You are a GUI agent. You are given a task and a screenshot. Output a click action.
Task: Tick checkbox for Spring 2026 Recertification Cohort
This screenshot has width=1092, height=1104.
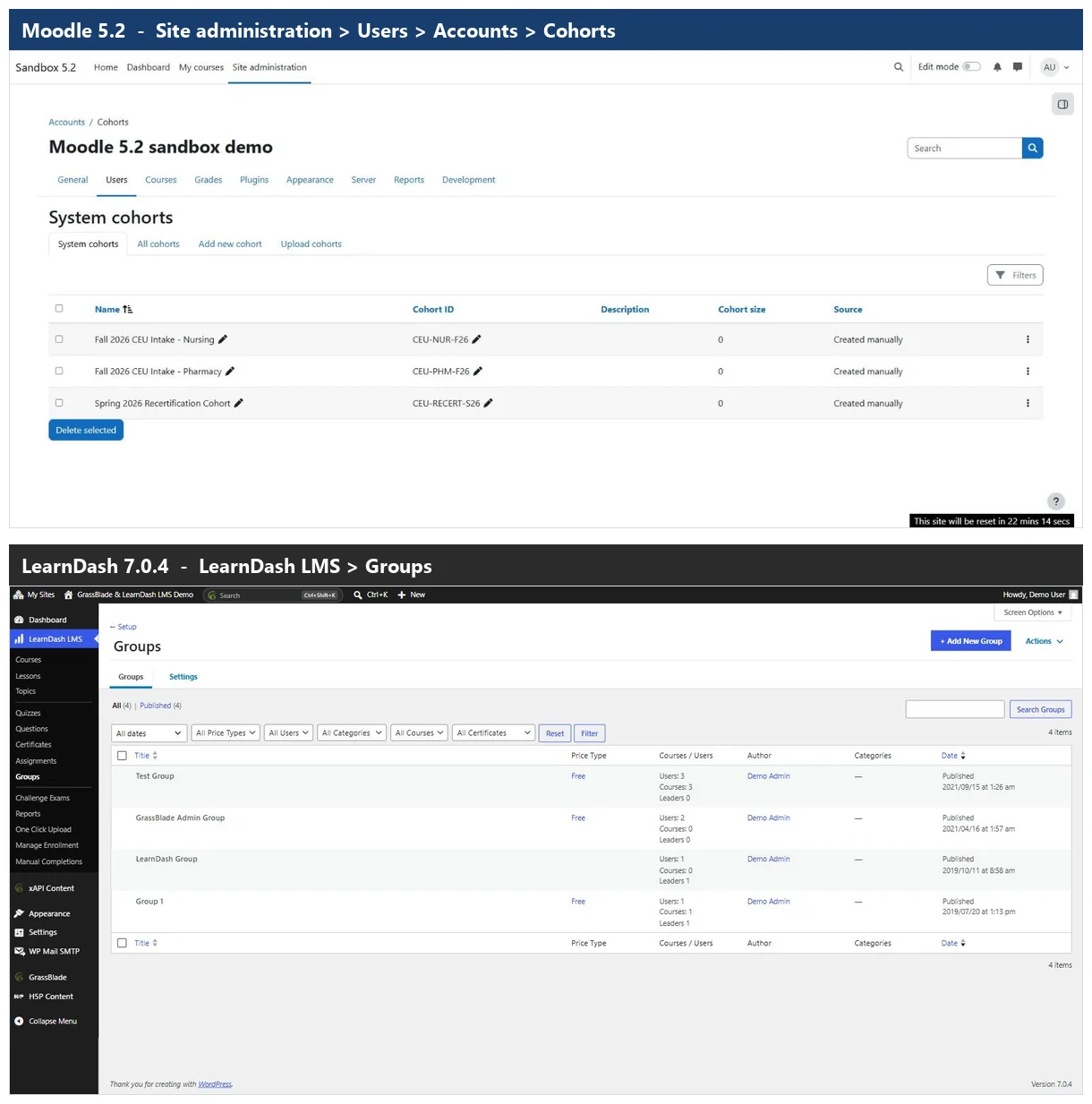(59, 403)
